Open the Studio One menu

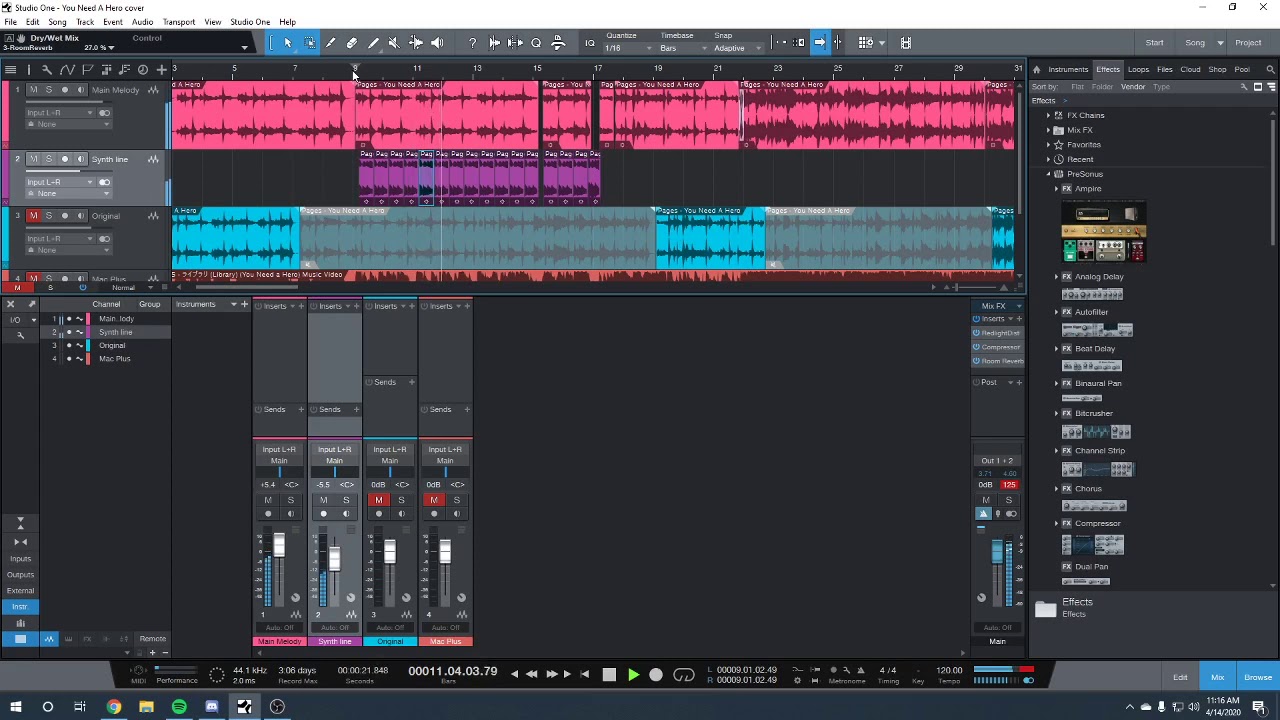(x=250, y=22)
